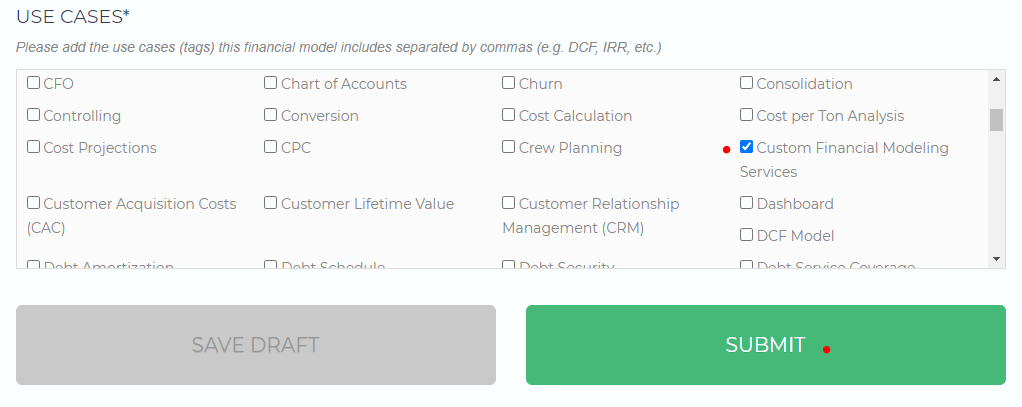
Task: Enable the Cost Projections checkbox
Action: 33,147
